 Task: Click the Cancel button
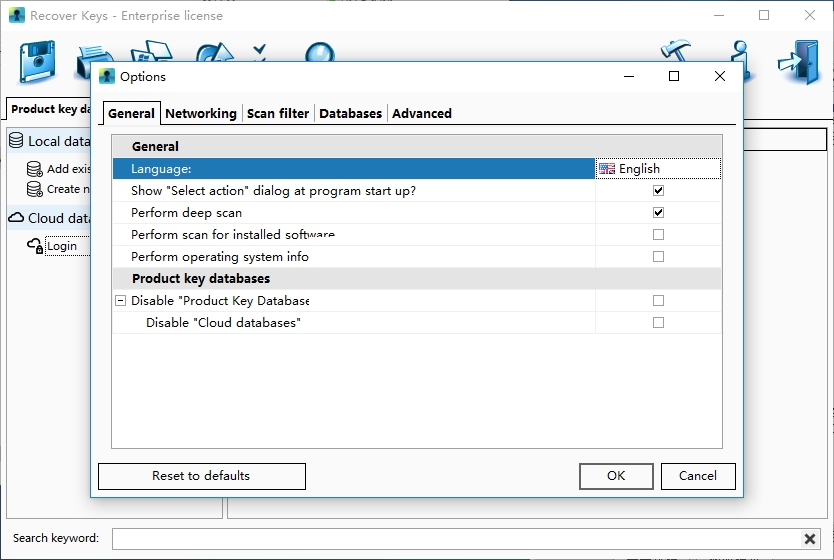pyautogui.click(x=698, y=476)
